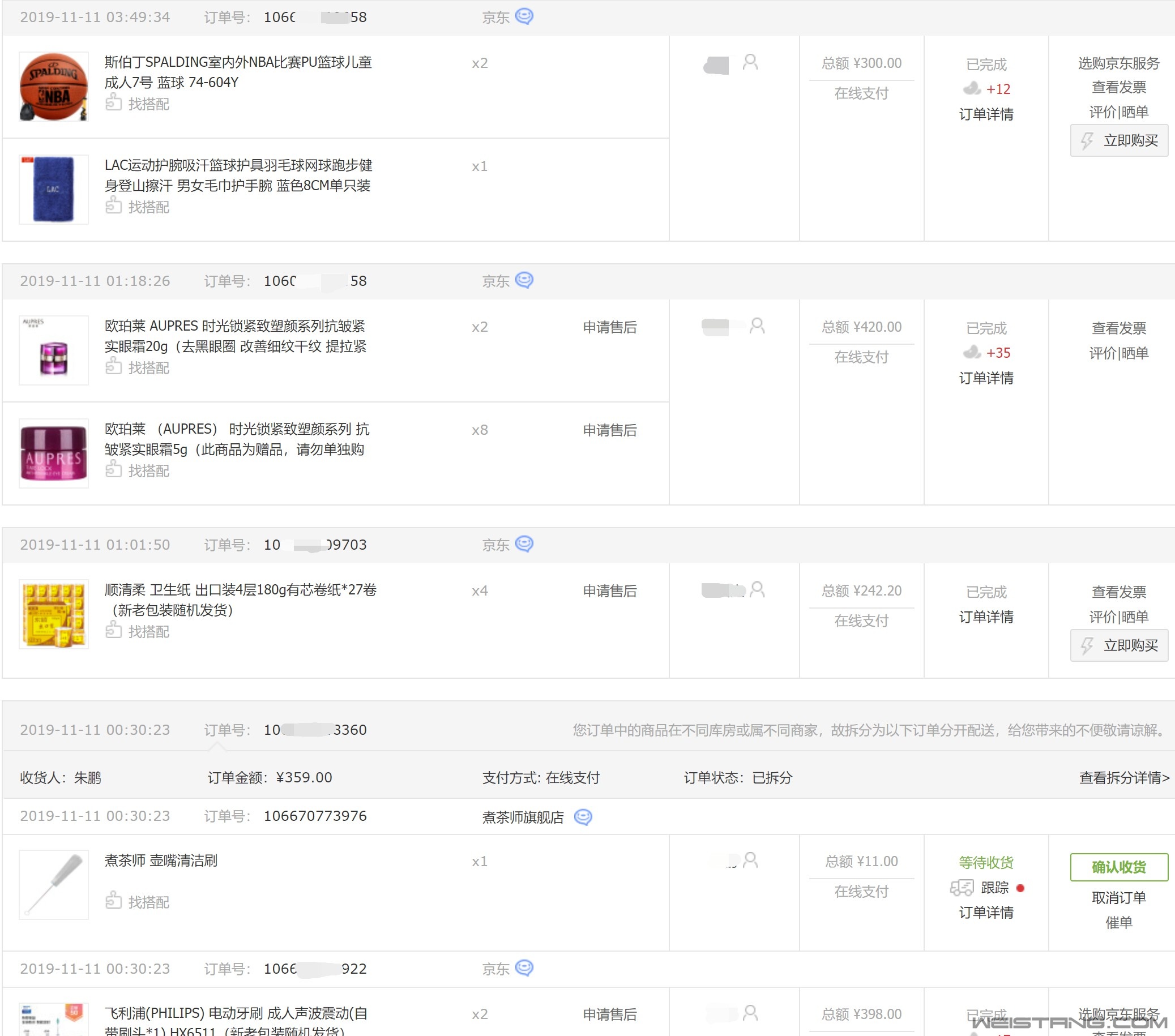Click the +12 JD beans reward icon
The width and height of the screenshot is (1175, 1036).
pos(972,88)
